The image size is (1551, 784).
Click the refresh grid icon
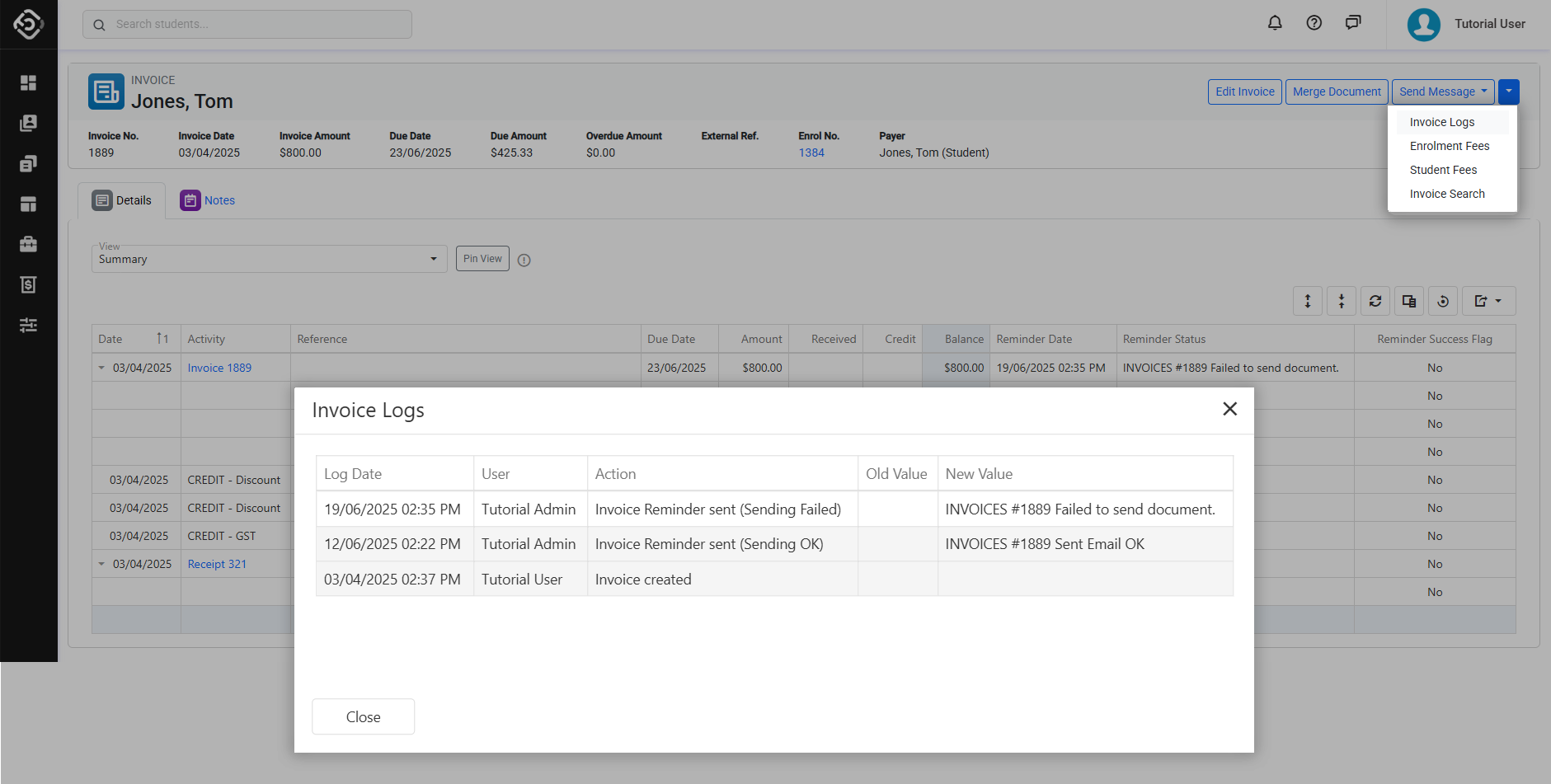tap(1375, 302)
